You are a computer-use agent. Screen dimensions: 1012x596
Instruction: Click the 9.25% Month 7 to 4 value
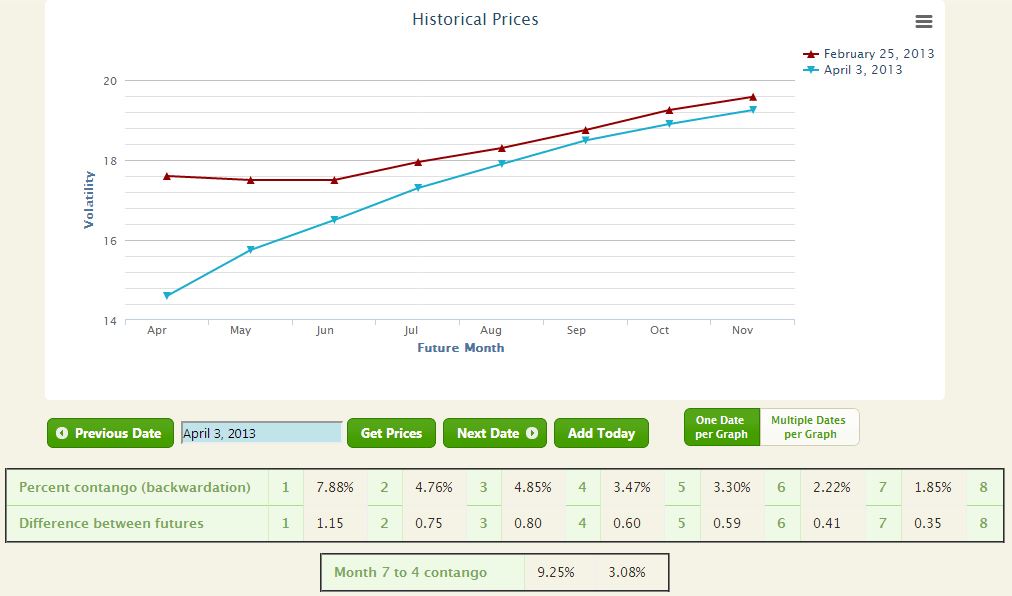[555, 572]
